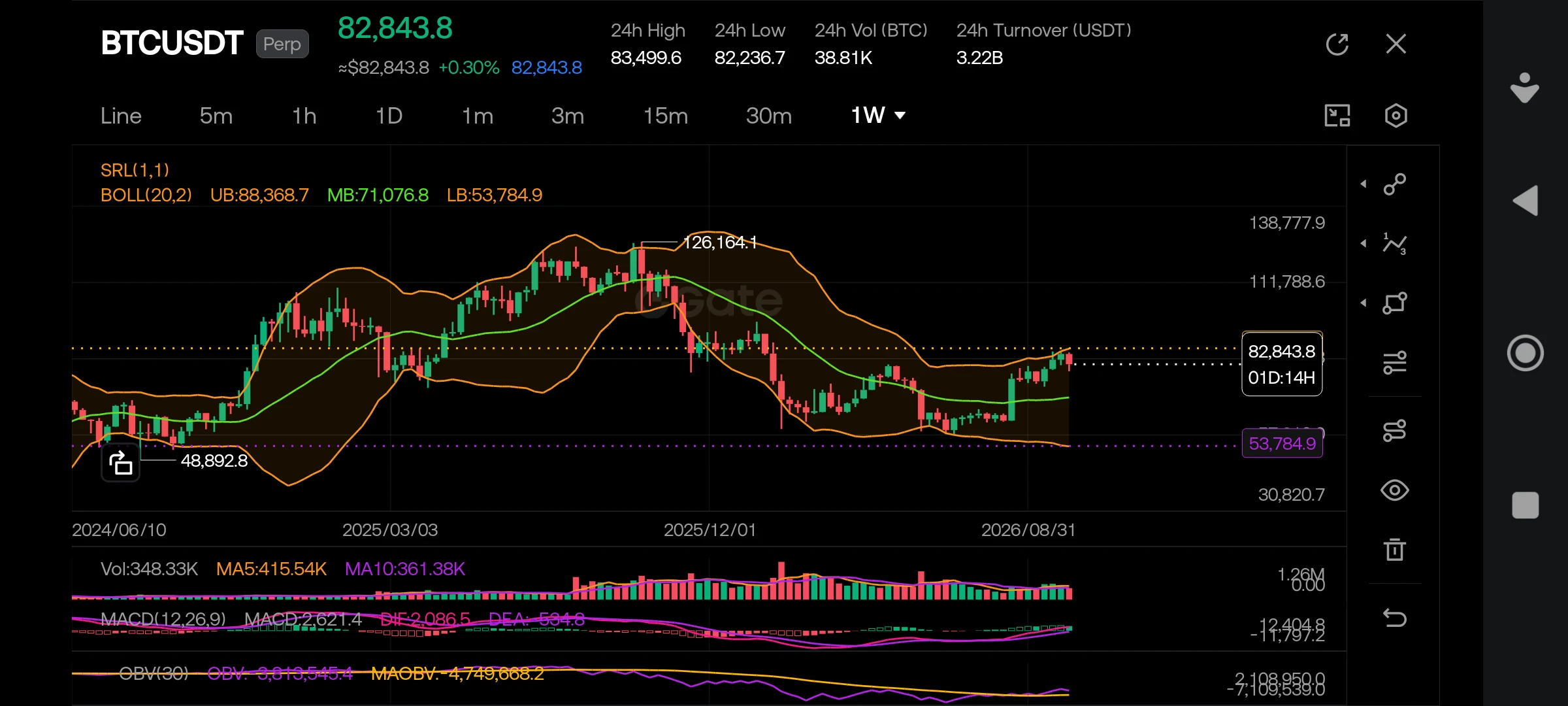Image resolution: width=1568 pixels, height=706 pixels.
Task: Select the 1D timeframe
Action: [x=389, y=116]
